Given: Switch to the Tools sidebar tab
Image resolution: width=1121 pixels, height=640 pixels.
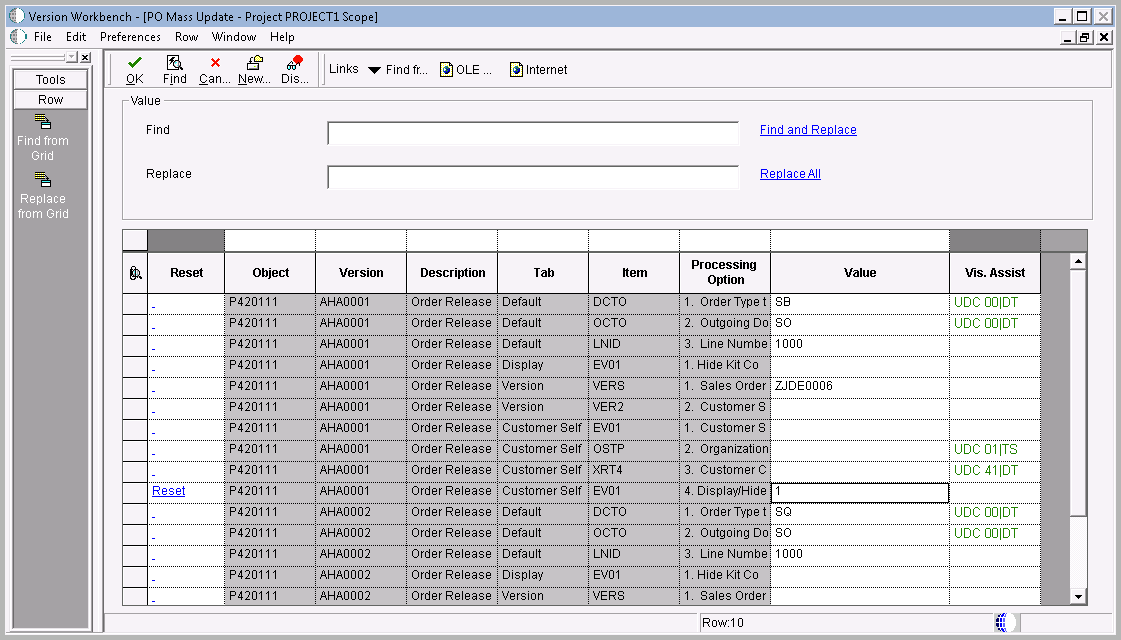Looking at the screenshot, I should 49,78.
